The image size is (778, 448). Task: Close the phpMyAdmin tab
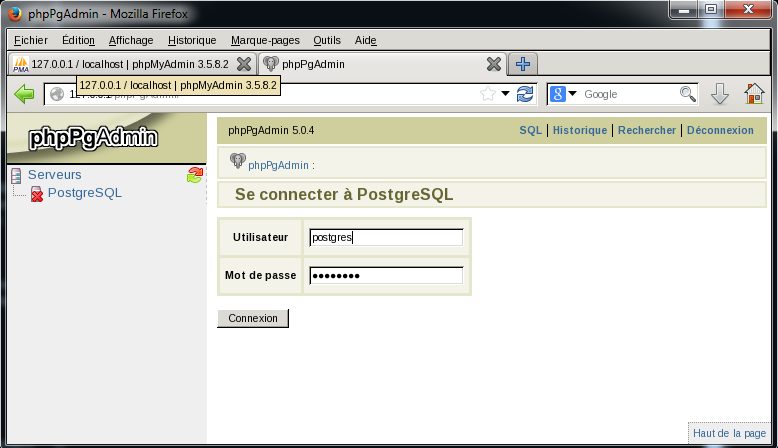243,64
